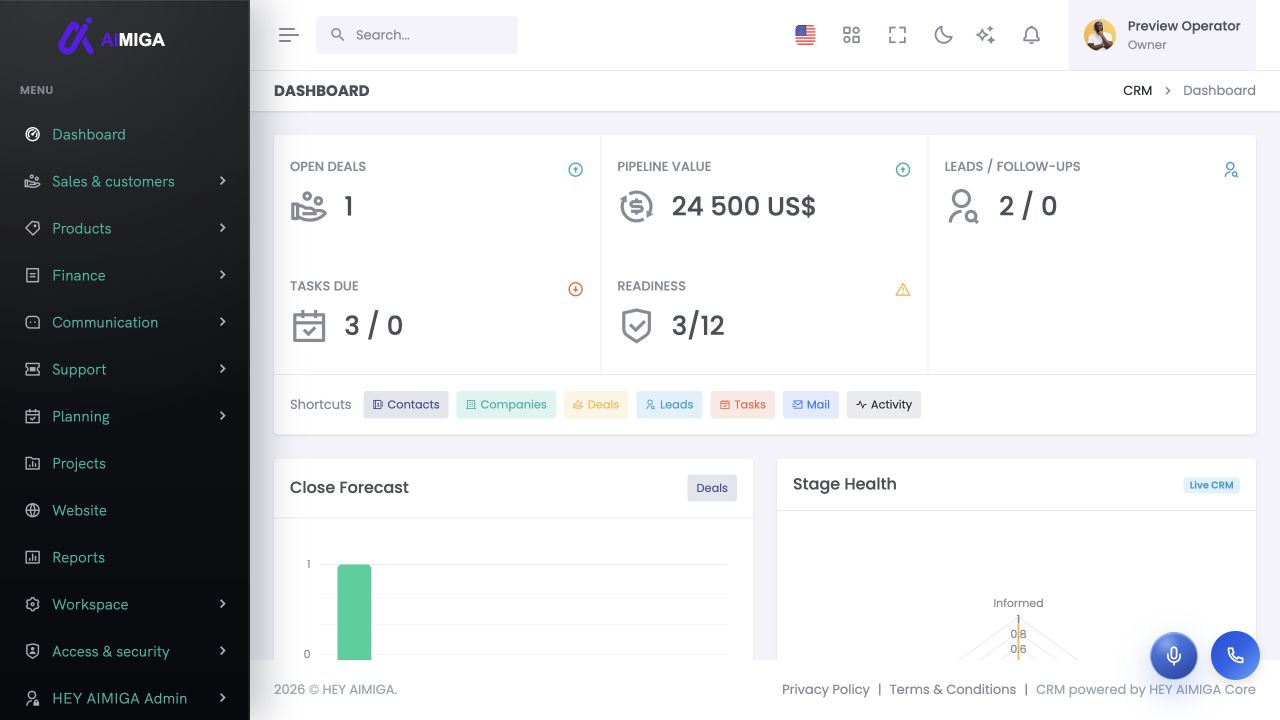Open the Website menu item

click(125, 510)
